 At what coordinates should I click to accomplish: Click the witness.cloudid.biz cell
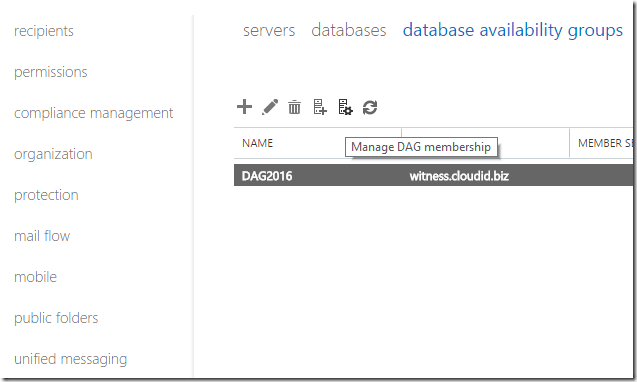(x=459, y=176)
